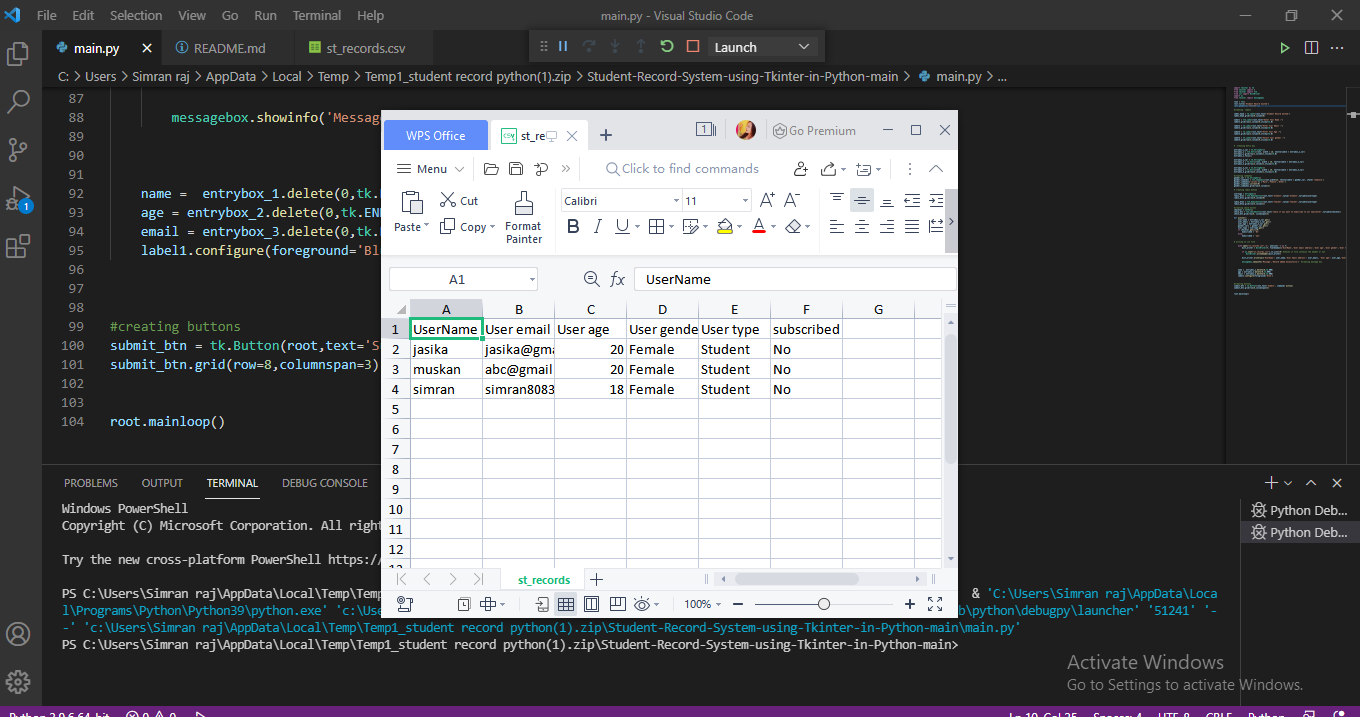The width and height of the screenshot is (1360, 717).
Task: Split the VS Code editor right
Action: point(1311,47)
